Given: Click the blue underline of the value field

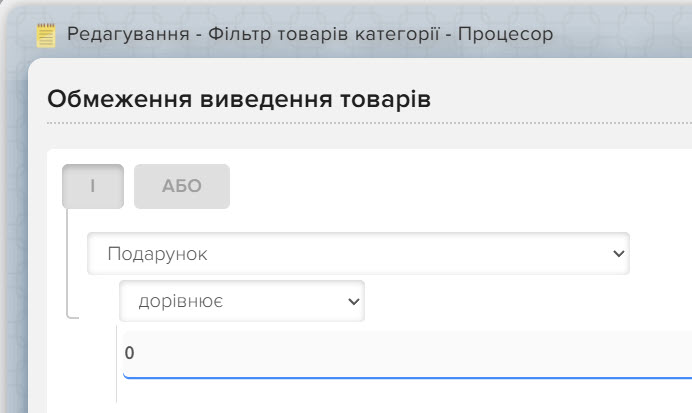Looking at the screenshot, I should (407, 377).
